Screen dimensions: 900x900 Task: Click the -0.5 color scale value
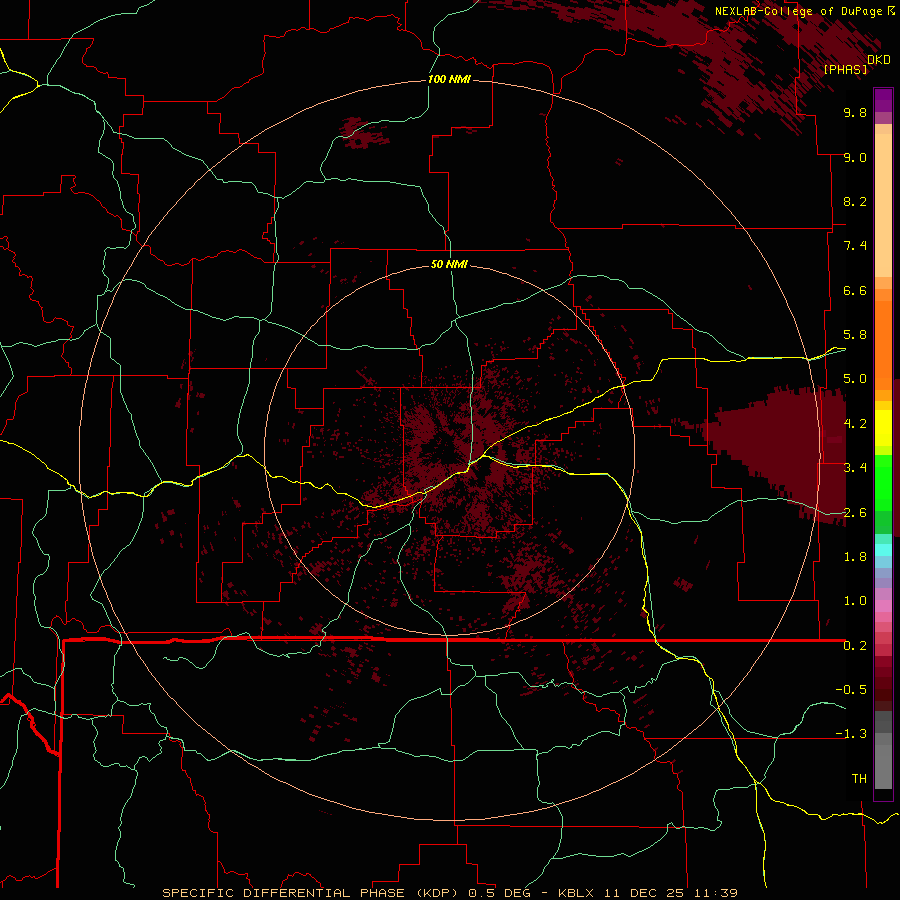(851, 690)
